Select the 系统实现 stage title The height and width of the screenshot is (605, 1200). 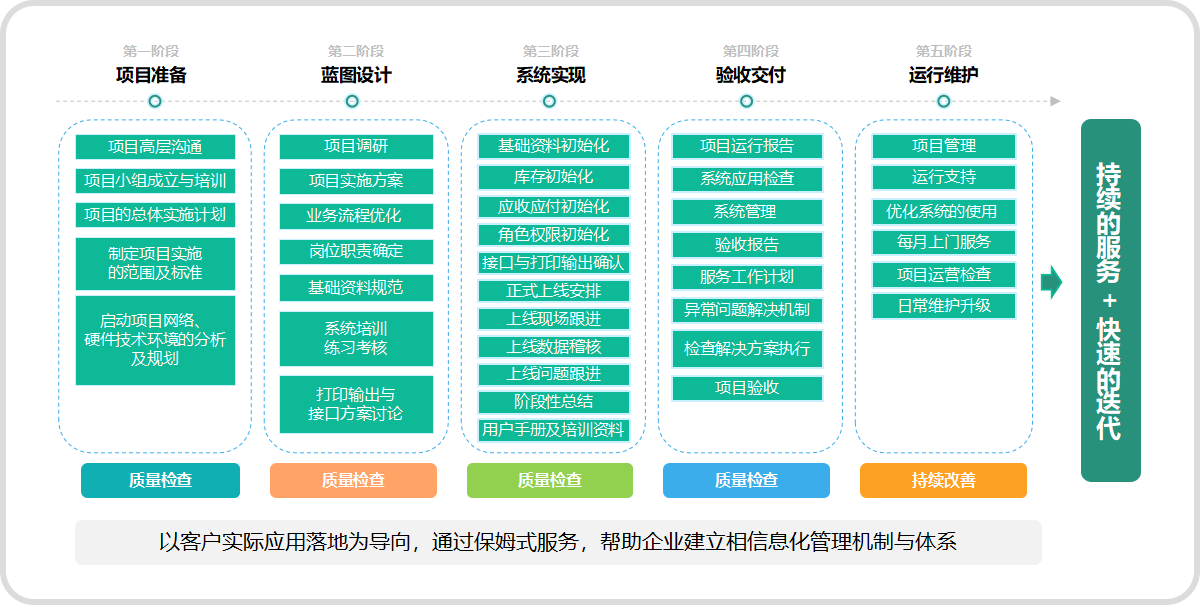tap(551, 75)
